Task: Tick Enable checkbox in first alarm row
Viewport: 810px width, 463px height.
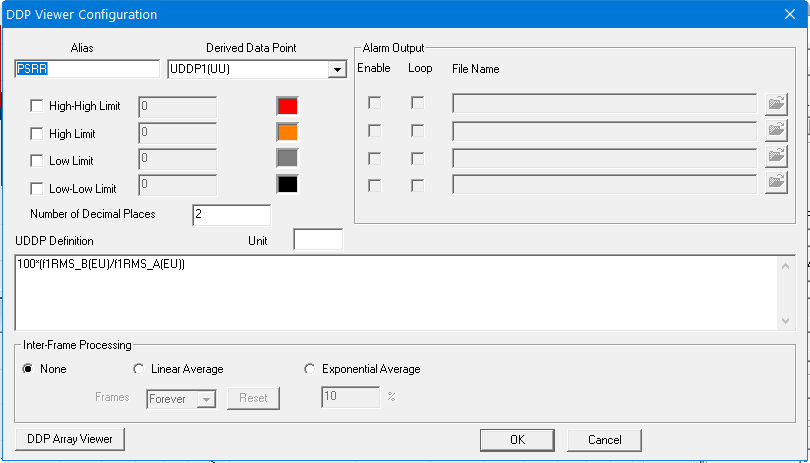Action: tap(375, 103)
